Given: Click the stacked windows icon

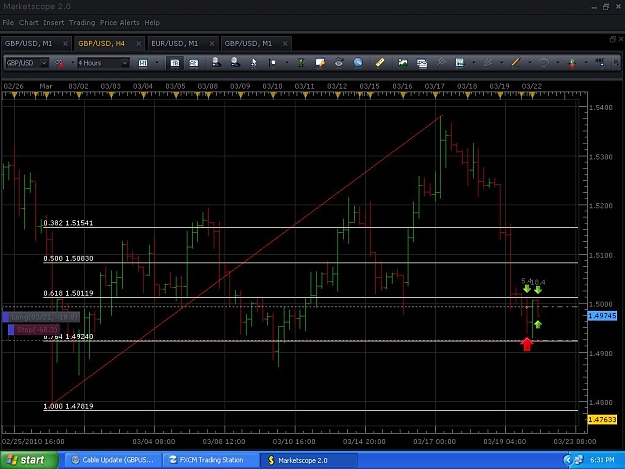Looking at the screenshot, I should (x=422, y=63).
